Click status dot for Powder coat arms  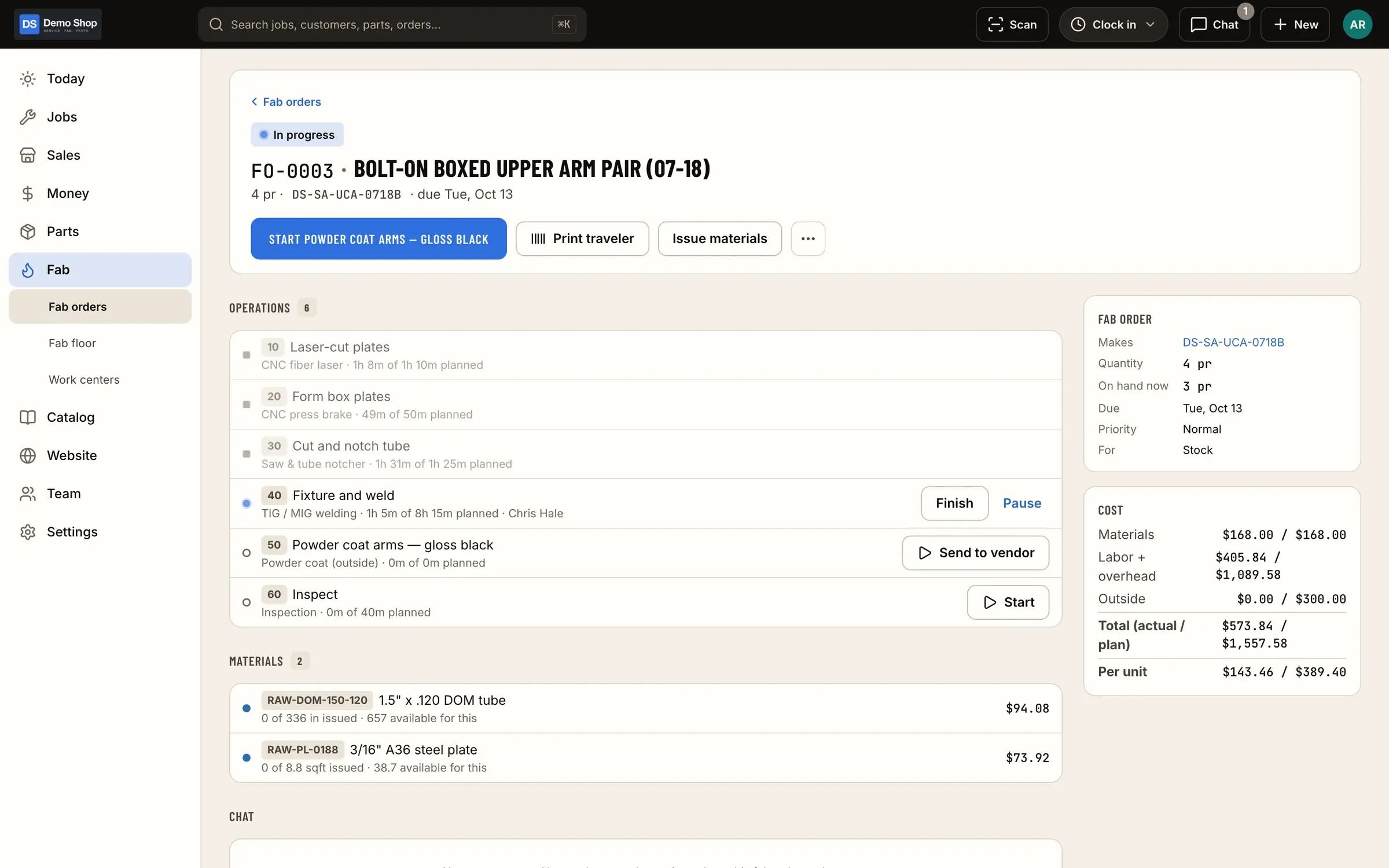click(x=247, y=553)
